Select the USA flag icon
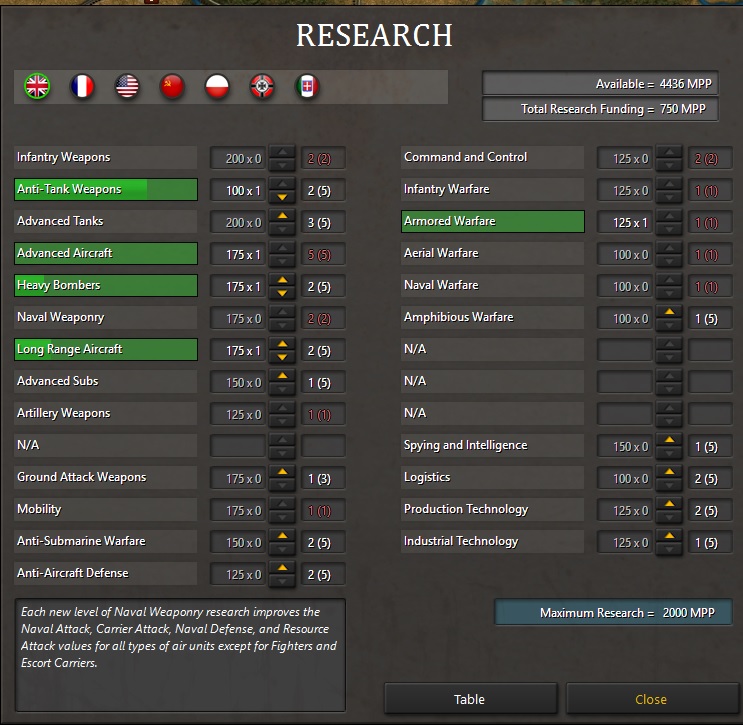 point(127,86)
